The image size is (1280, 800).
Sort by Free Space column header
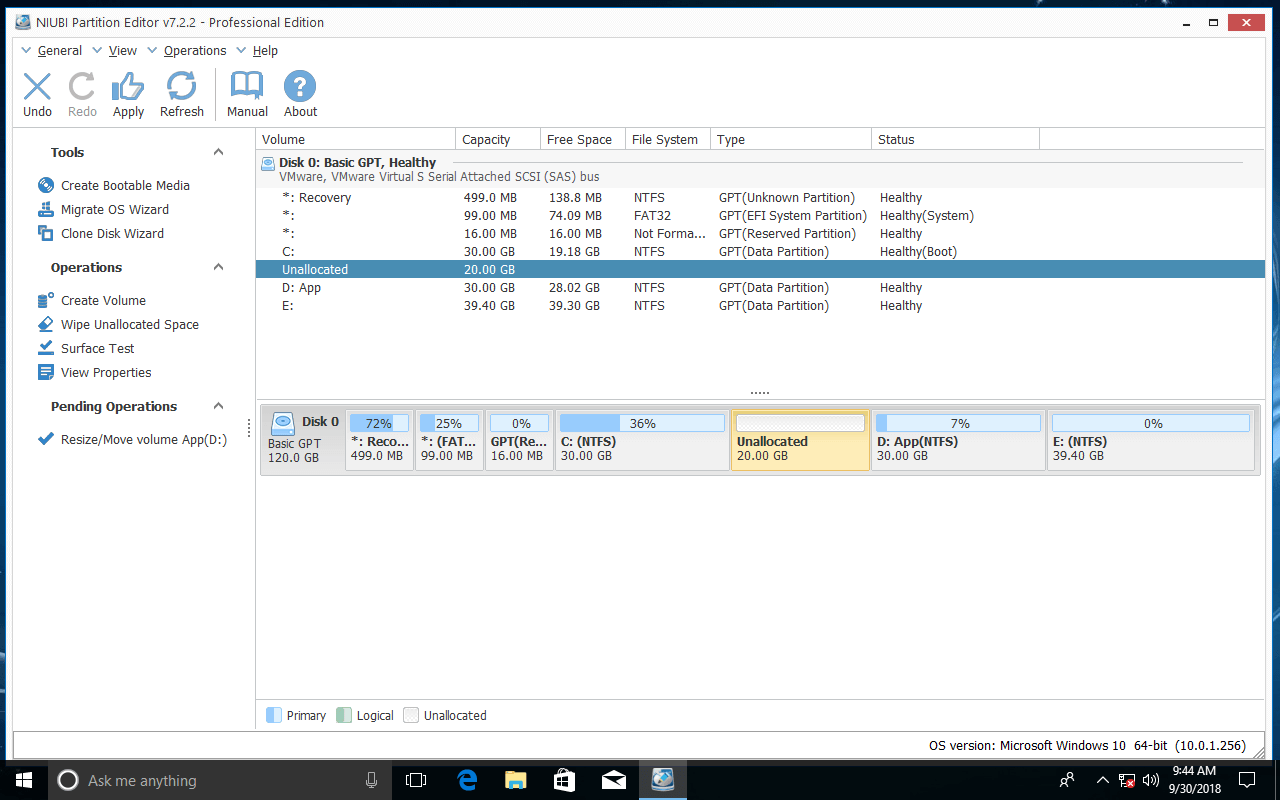pos(582,139)
